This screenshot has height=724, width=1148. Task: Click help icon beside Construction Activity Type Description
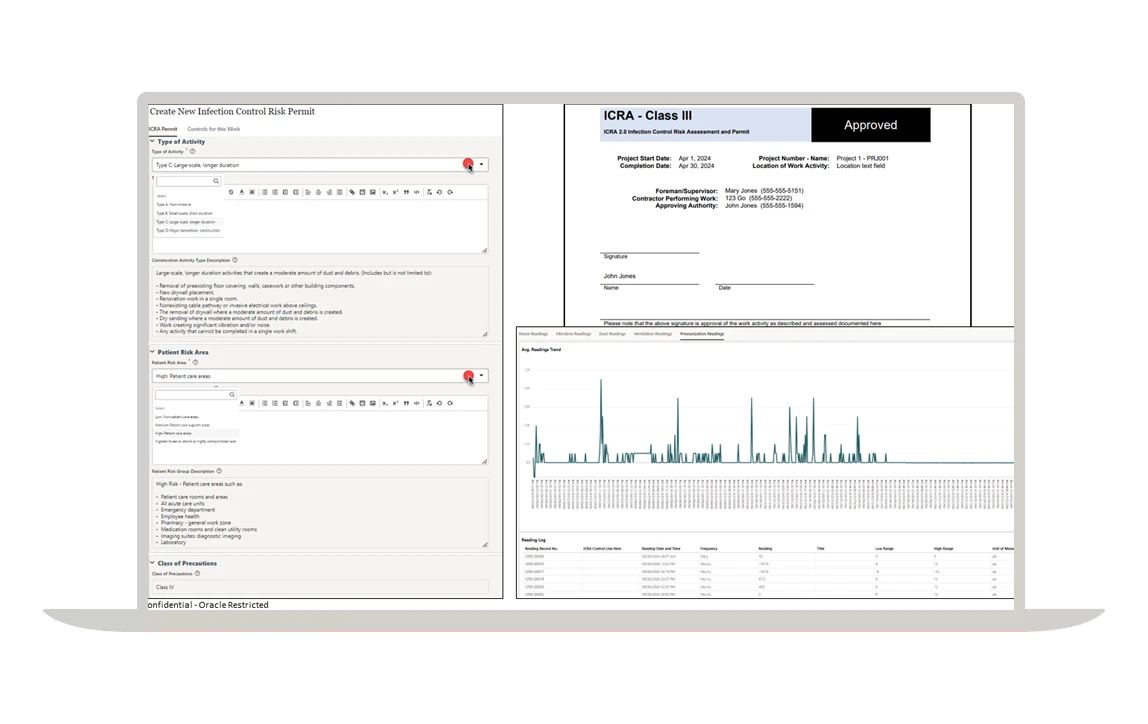pos(235,260)
